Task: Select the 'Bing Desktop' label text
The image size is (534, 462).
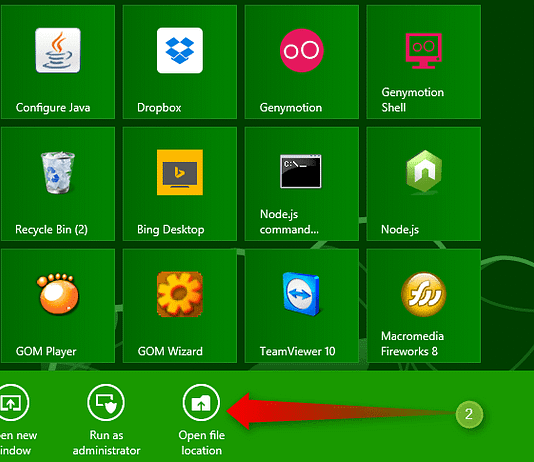Action: tap(171, 229)
